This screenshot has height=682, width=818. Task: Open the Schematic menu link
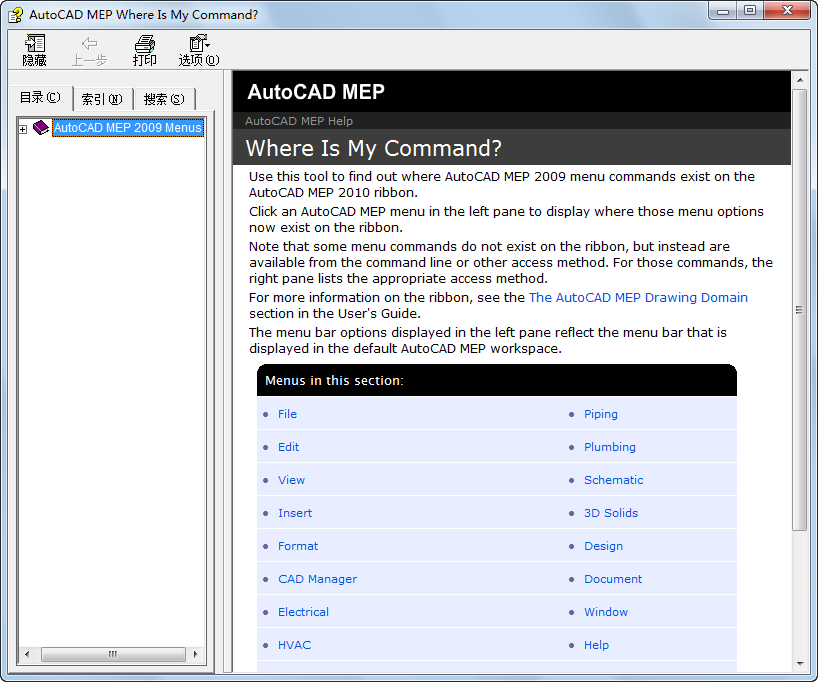tap(613, 480)
